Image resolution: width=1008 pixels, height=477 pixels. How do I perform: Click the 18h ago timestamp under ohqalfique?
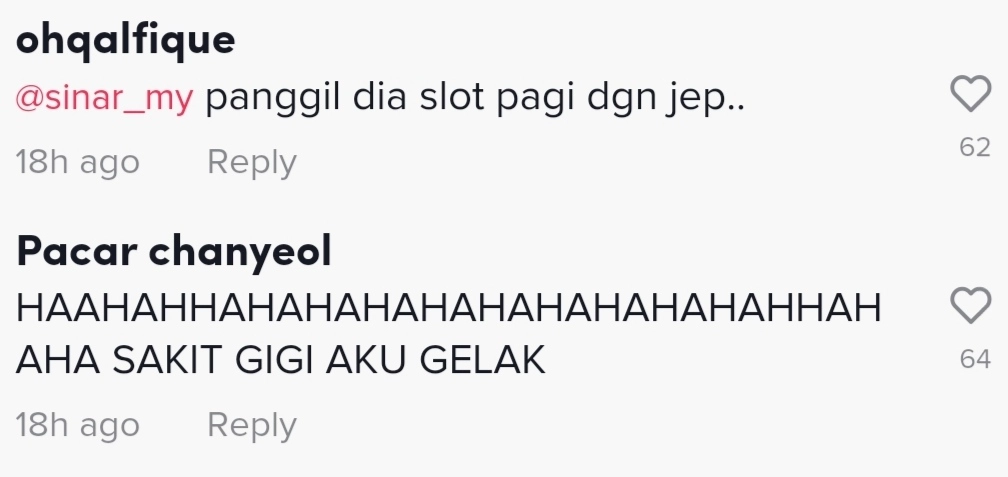[x=78, y=163]
